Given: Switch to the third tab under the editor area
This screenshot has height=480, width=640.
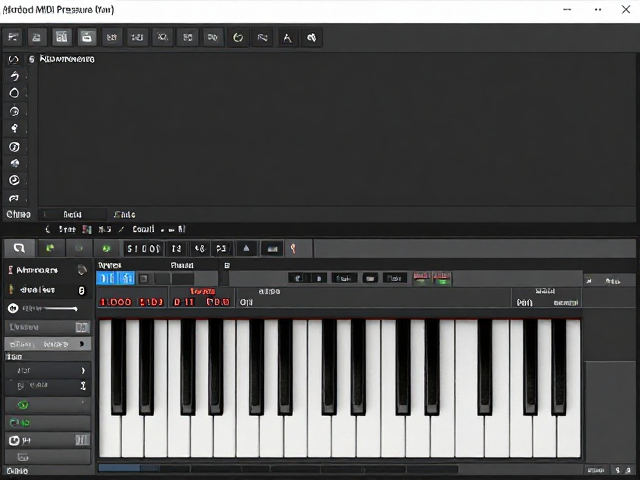Looking at the screenshot, I should (124, 214).
